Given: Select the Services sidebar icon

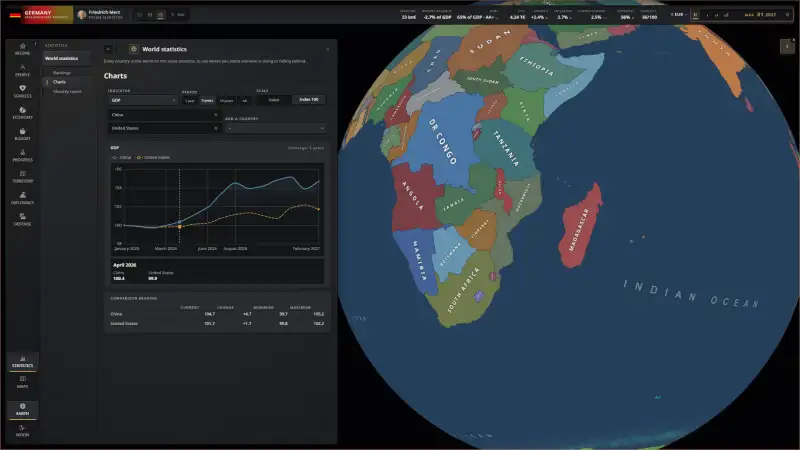Looking at the screenshot, I should pos(22,91).
